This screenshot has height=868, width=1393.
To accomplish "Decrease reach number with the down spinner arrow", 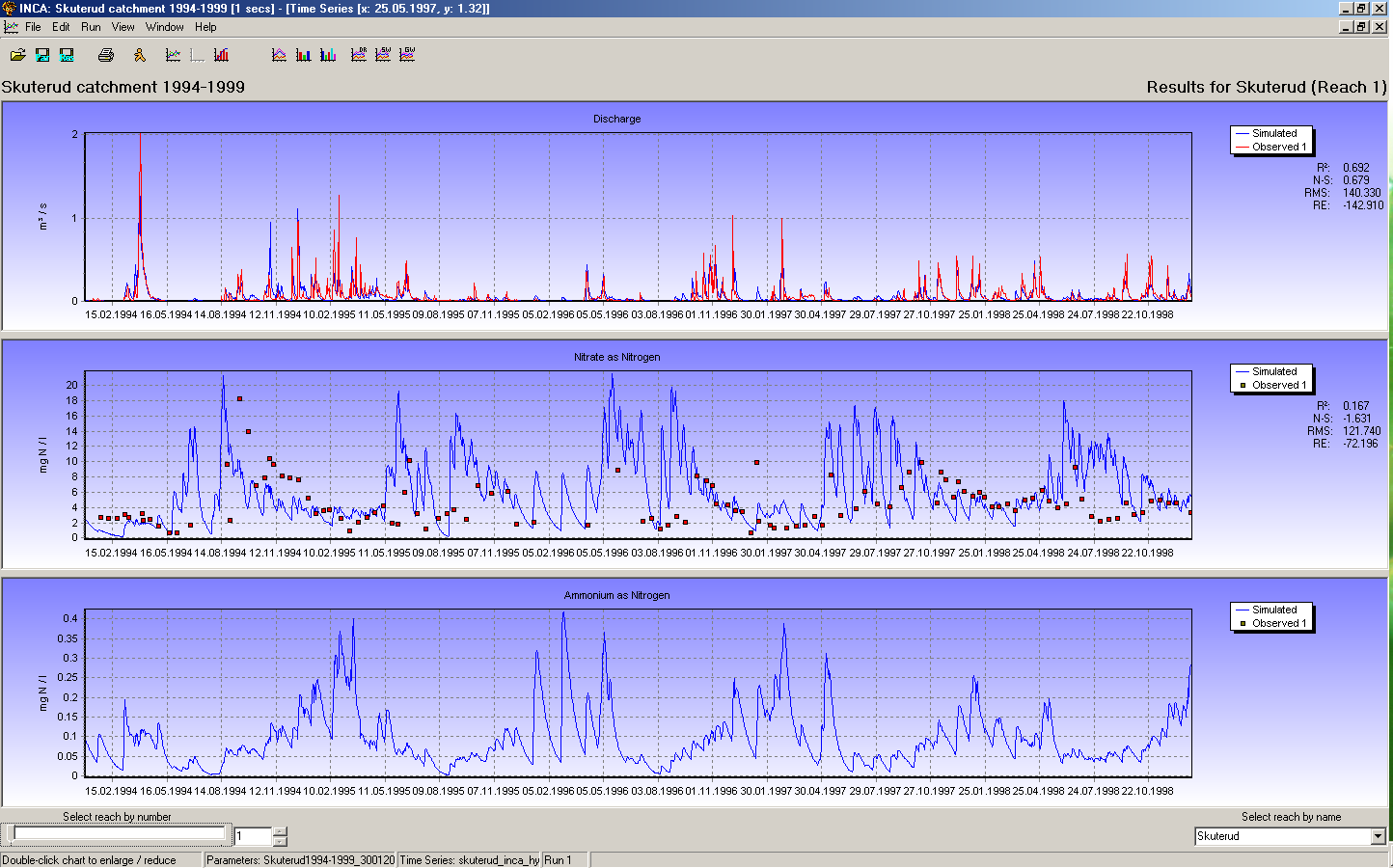I will (281, 841).
